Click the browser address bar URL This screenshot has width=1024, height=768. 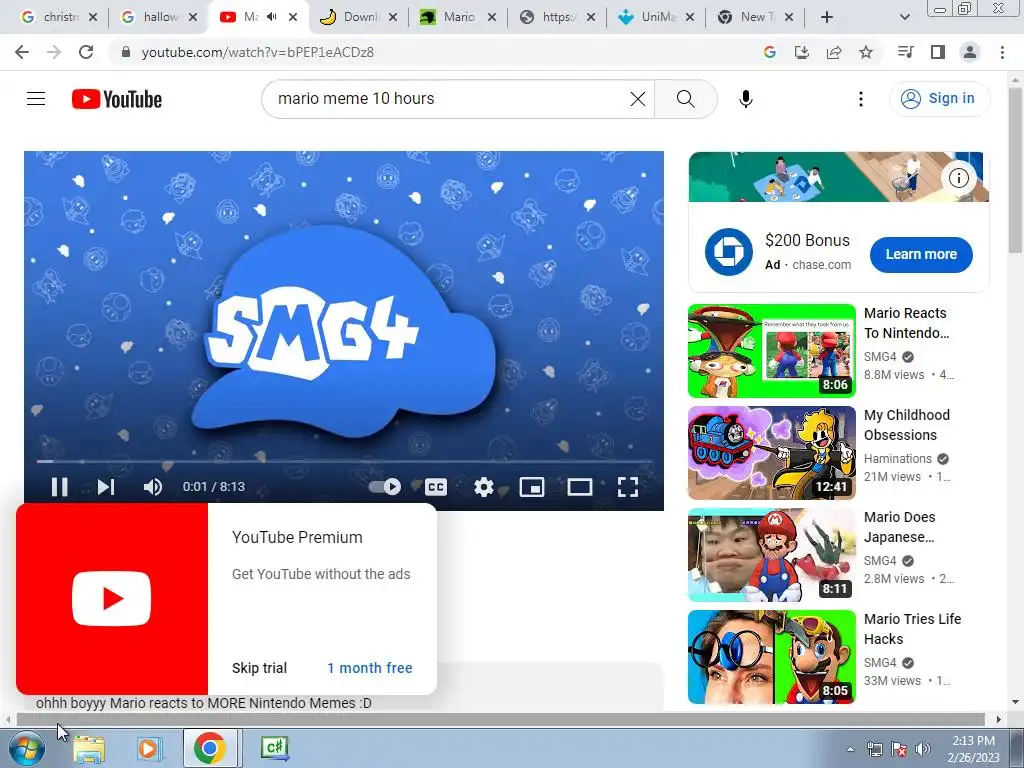[257, 52]
